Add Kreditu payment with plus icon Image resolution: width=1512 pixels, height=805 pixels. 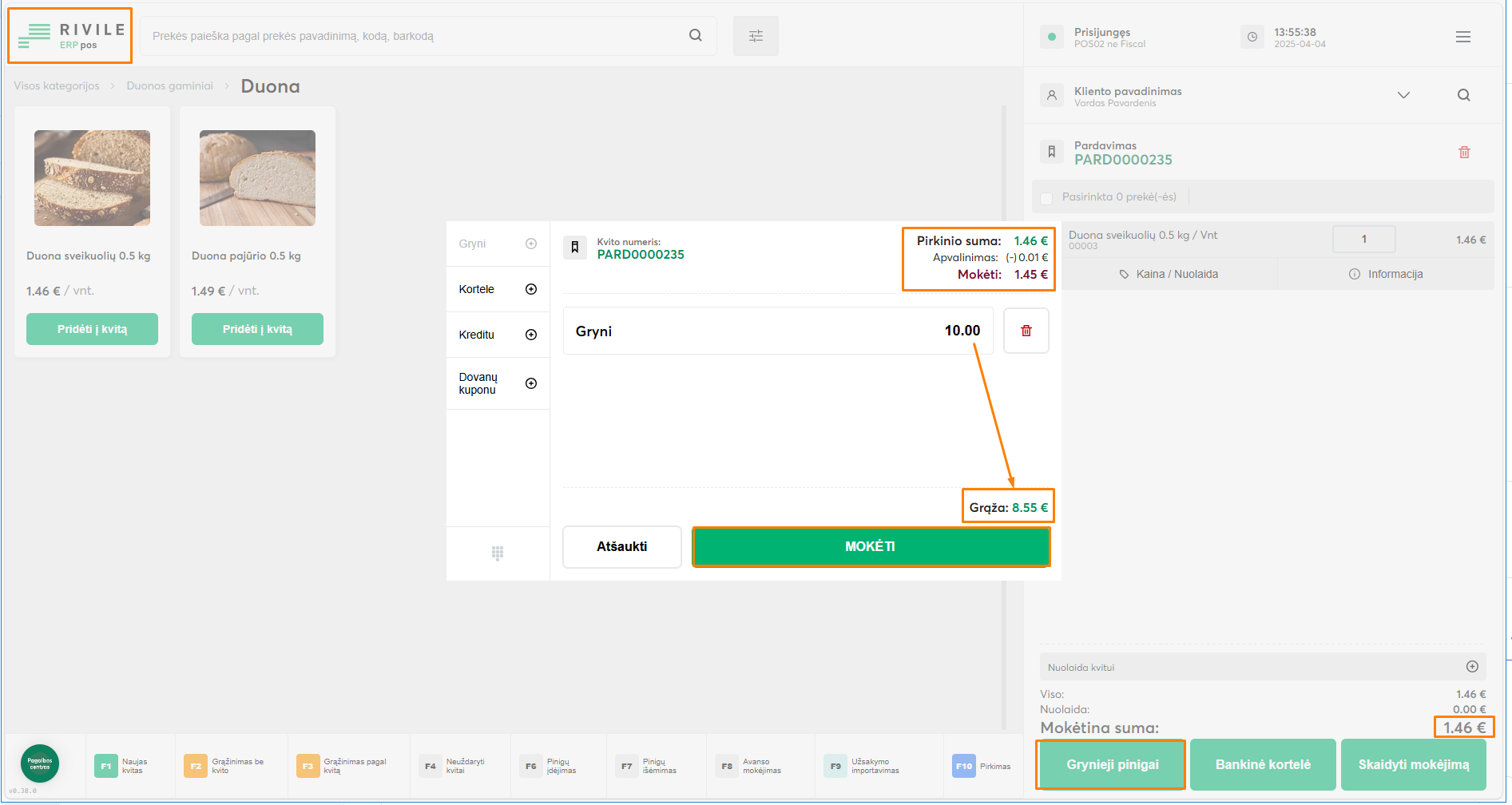[x=531, y=335]
